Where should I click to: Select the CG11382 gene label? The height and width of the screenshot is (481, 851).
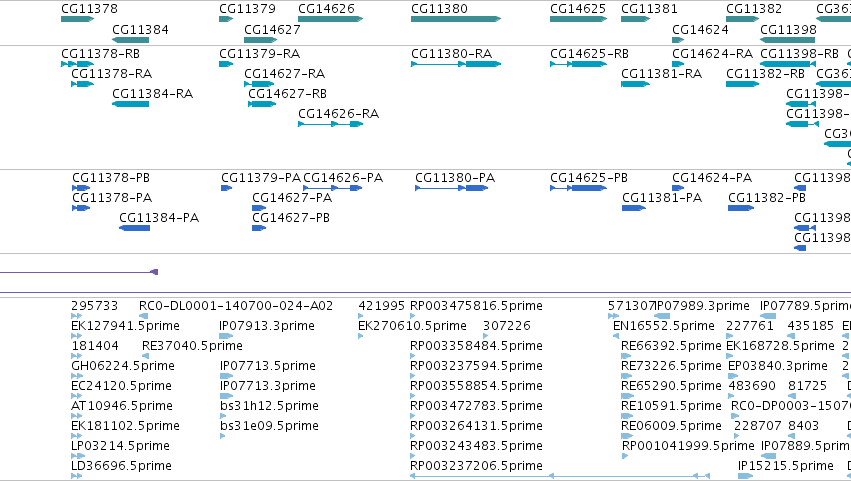coord(754,9)
